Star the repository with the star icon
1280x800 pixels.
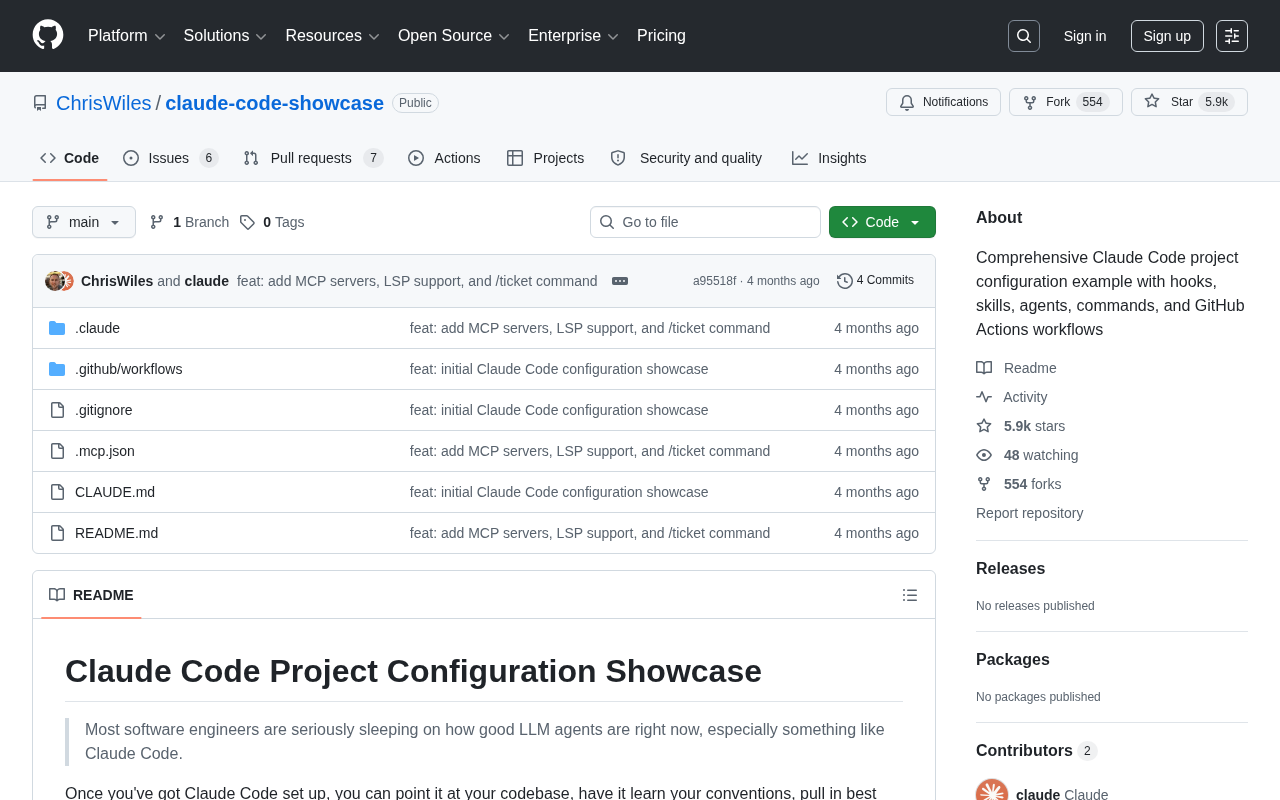tap(1152, 101)
